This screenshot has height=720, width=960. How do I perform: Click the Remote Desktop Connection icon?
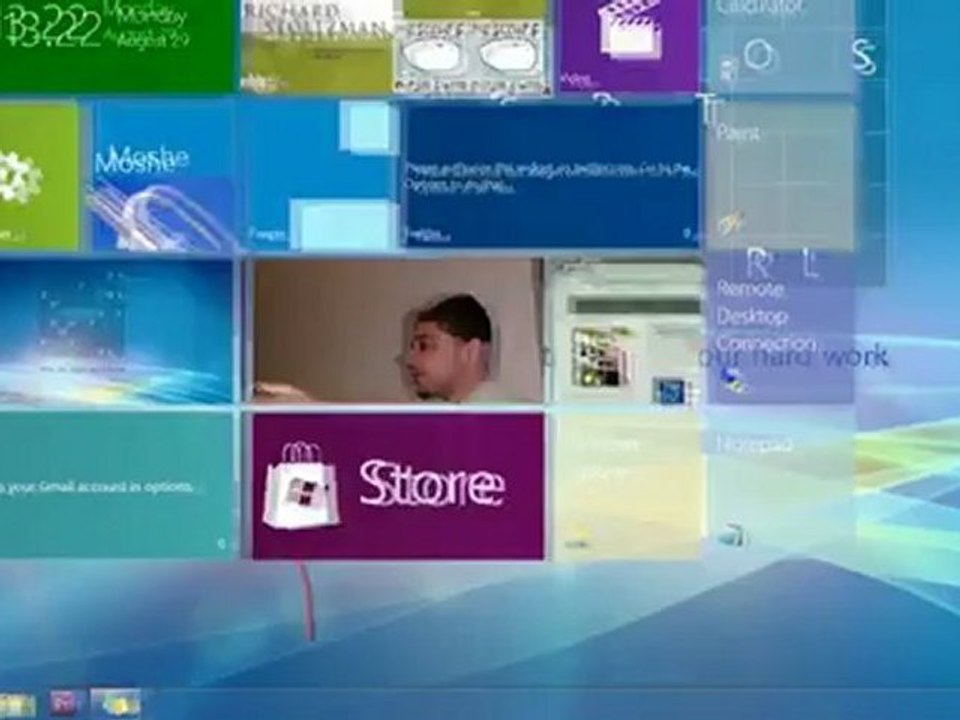732,380
